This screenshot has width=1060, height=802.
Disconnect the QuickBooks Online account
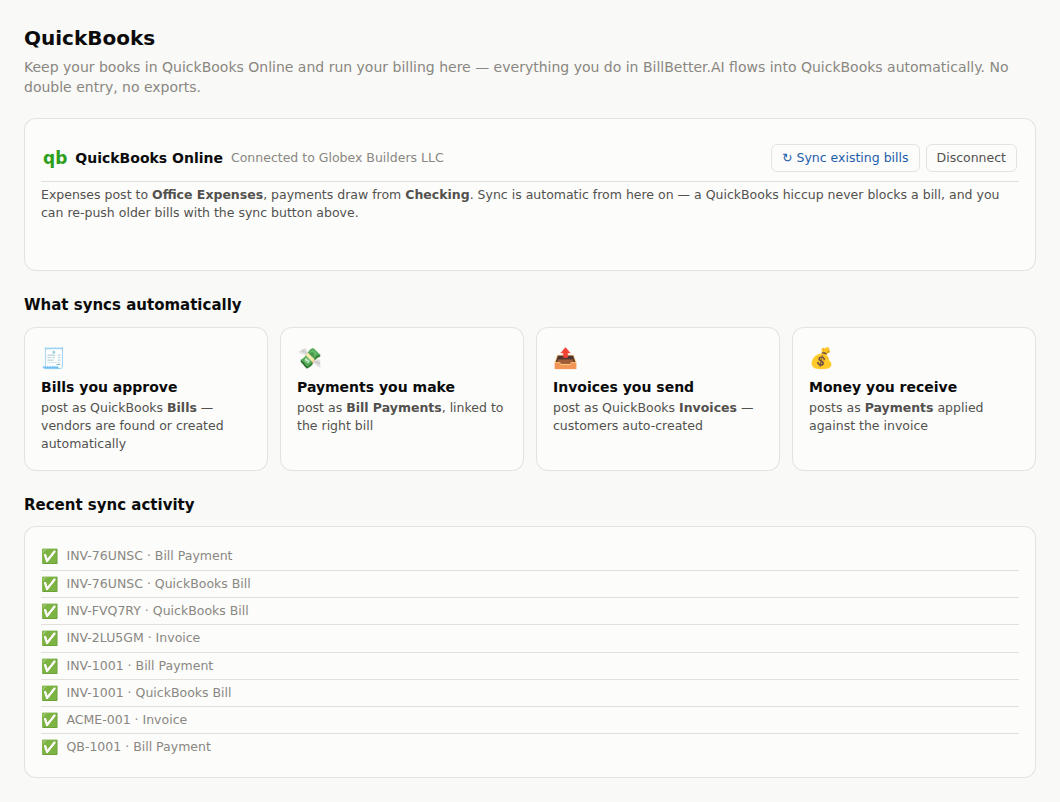pos(971,158)
